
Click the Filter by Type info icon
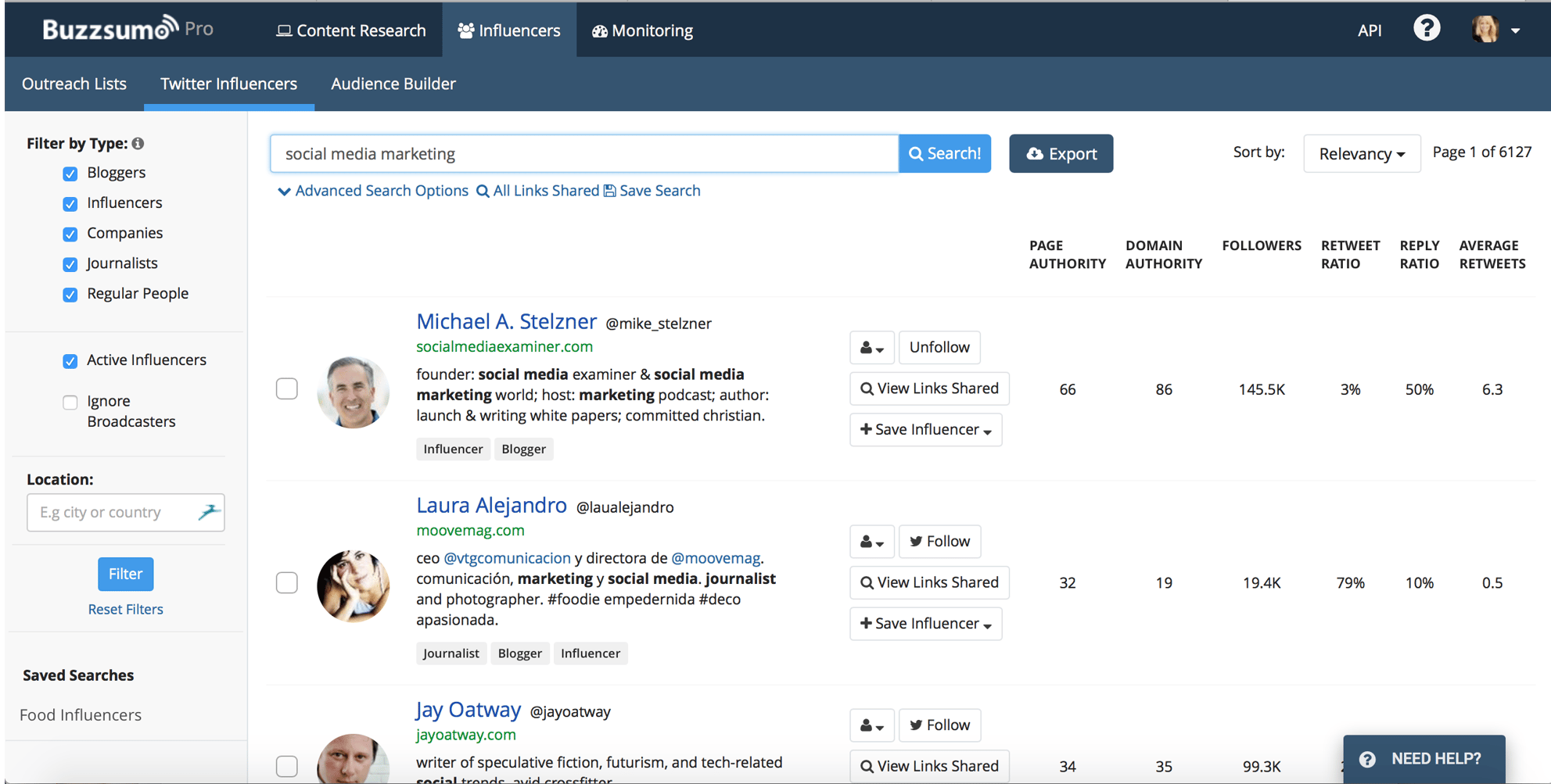tap(138, 144)
